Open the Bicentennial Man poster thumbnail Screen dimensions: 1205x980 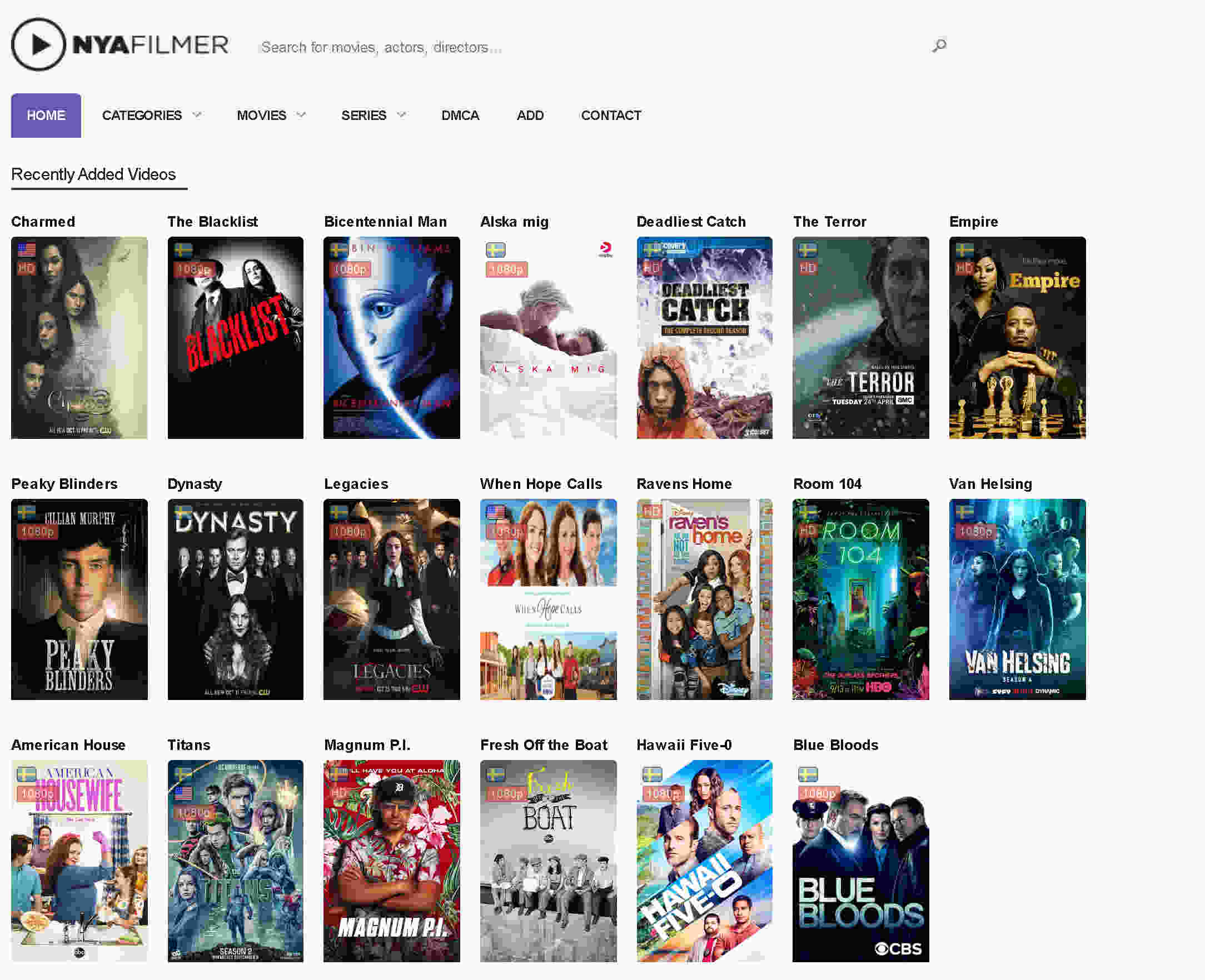pos(392,338)
